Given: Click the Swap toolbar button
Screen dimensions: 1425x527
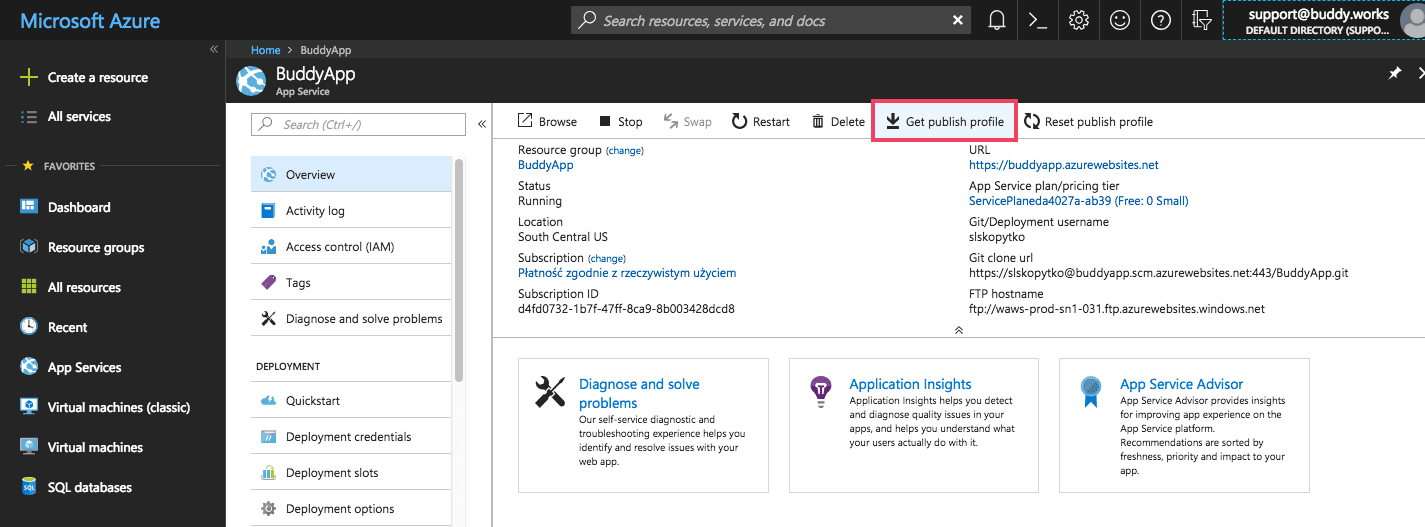Looking at the screenshot, I should click(x=688, y=121).
